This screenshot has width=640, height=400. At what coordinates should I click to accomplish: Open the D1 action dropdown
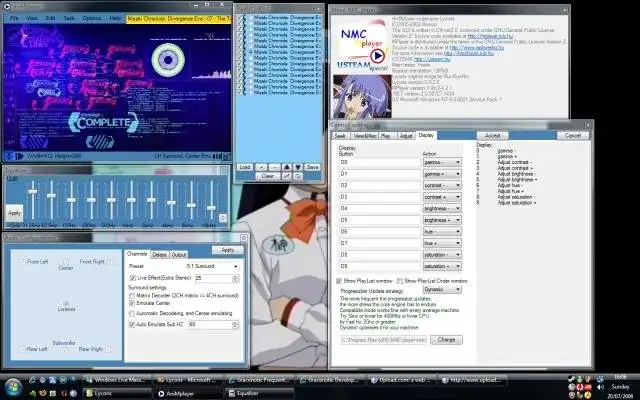[x=442, y=173]
